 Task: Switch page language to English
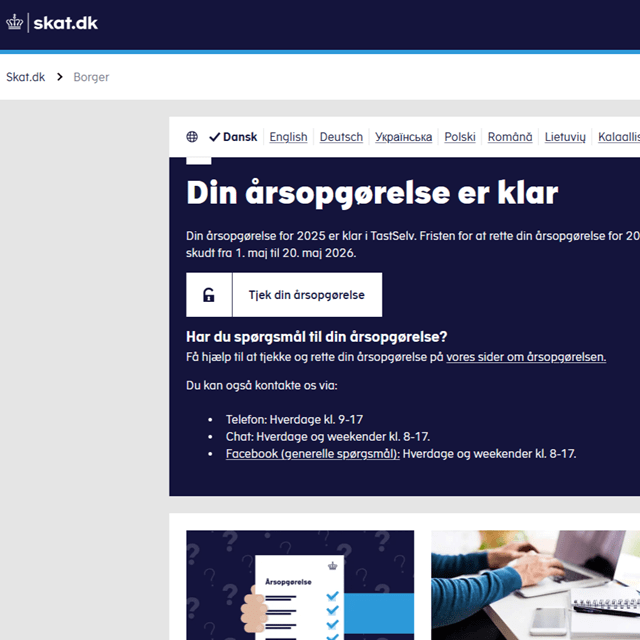288,137
